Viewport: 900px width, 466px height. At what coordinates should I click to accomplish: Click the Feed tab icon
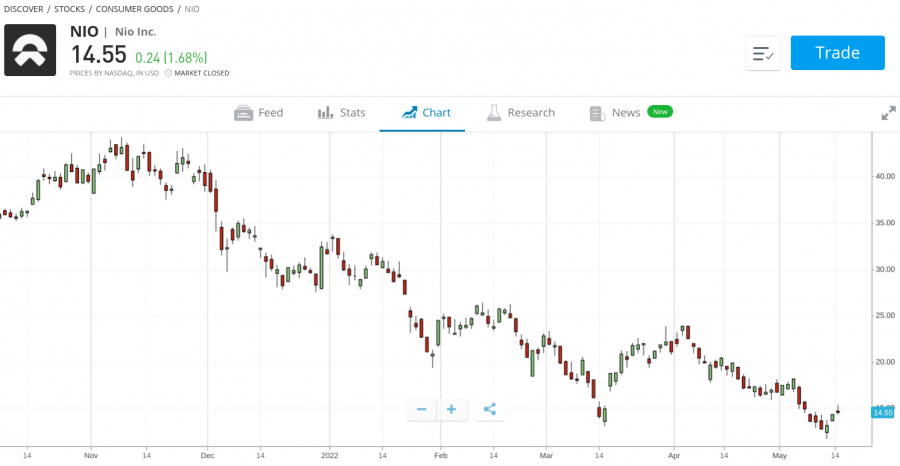click(x=243, y=113)
